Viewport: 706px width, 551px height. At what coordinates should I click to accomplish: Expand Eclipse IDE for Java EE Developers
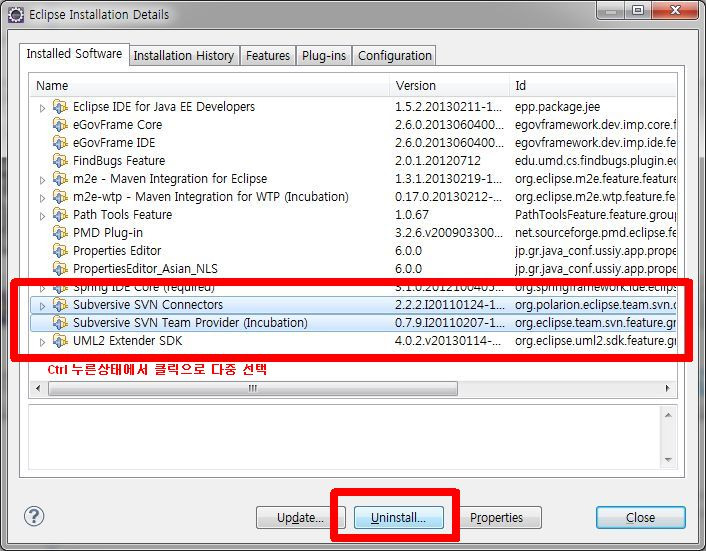coord(42,108)
